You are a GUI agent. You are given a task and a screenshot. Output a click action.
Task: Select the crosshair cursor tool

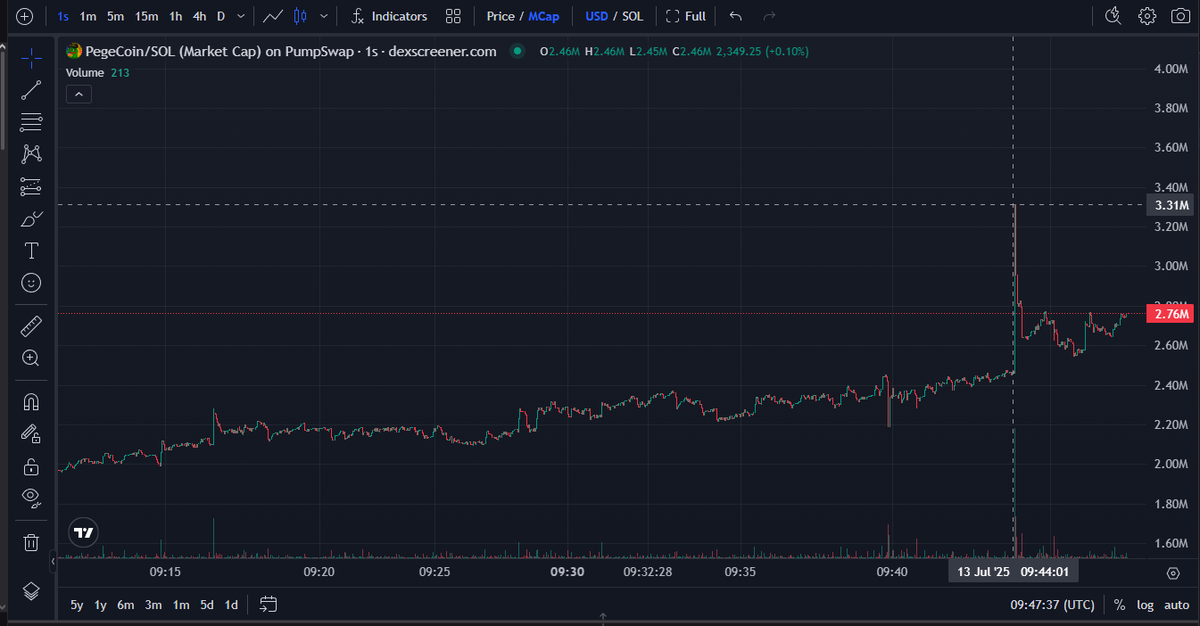pos(31,58)
